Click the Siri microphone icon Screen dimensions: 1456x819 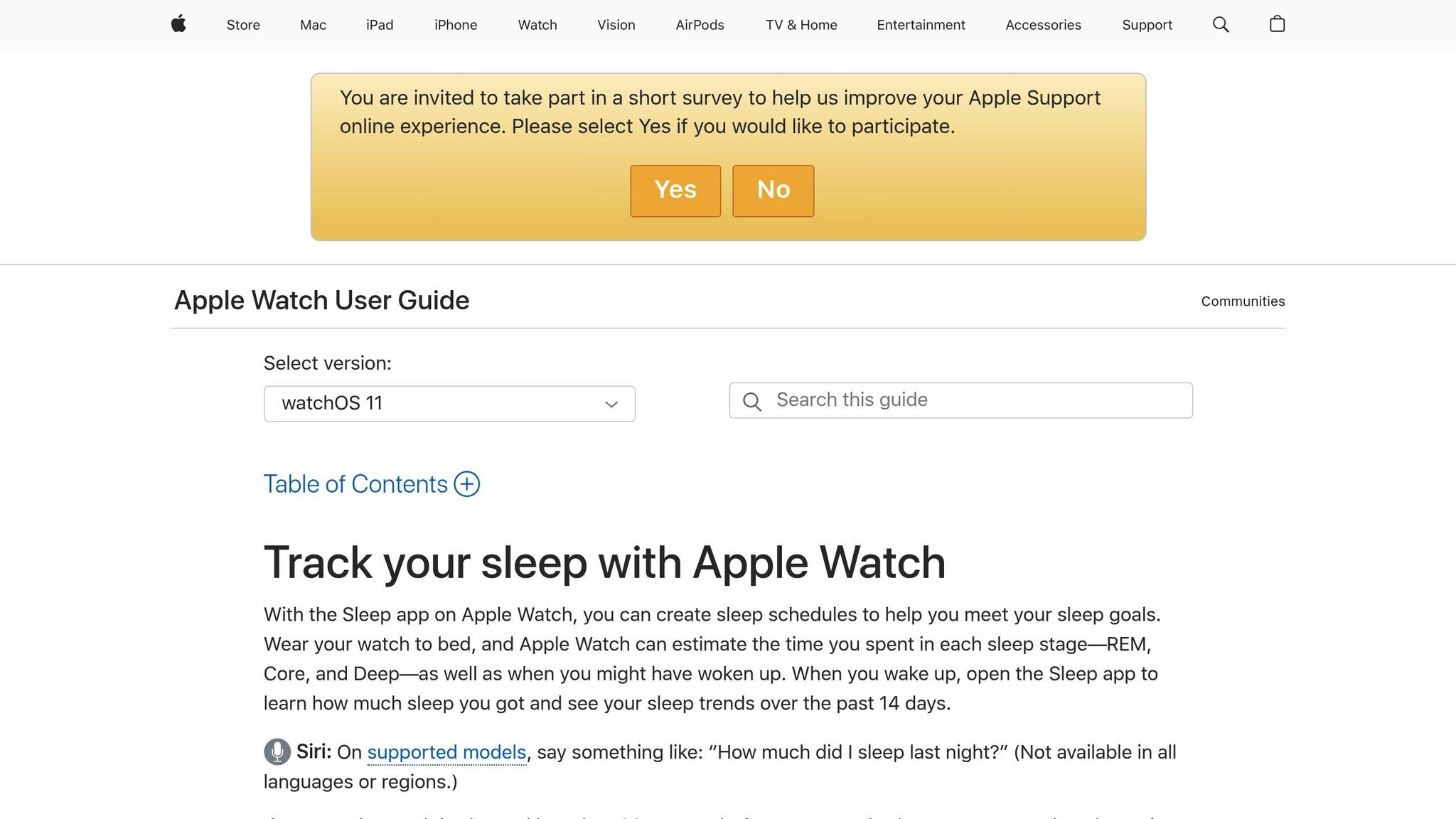pos(277,751)
